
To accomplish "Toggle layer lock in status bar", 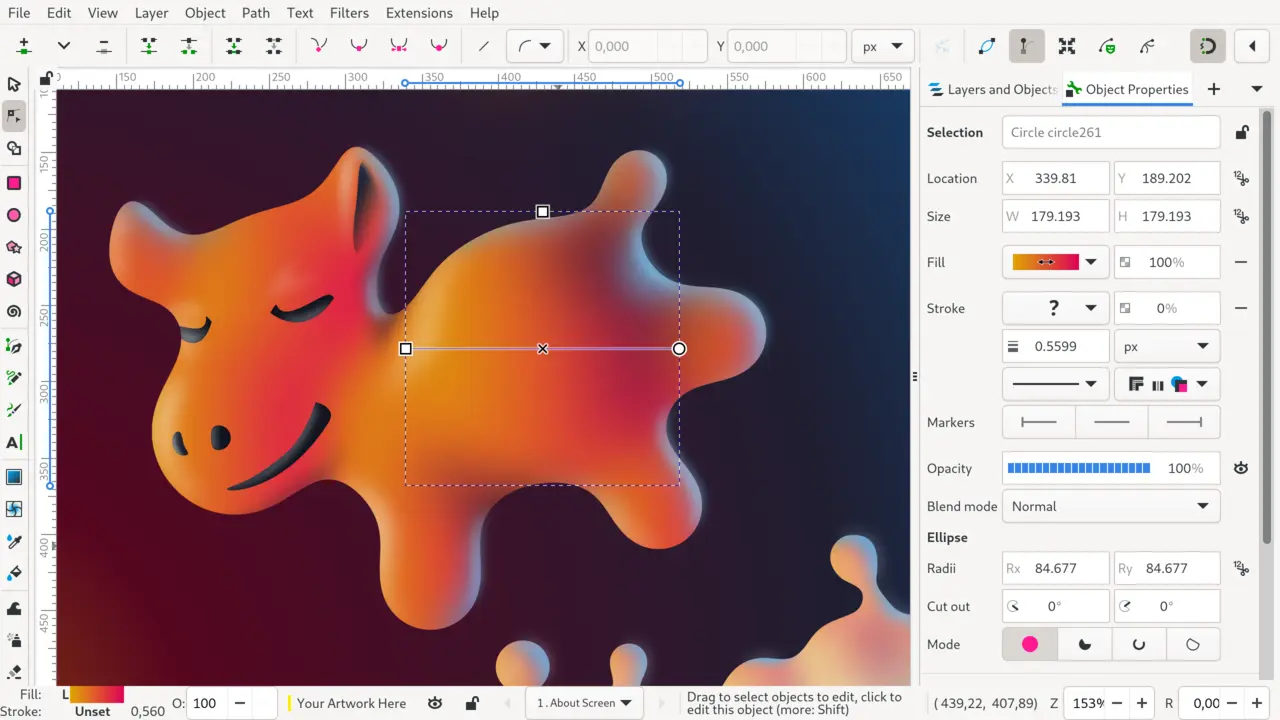I will point(472,703).
